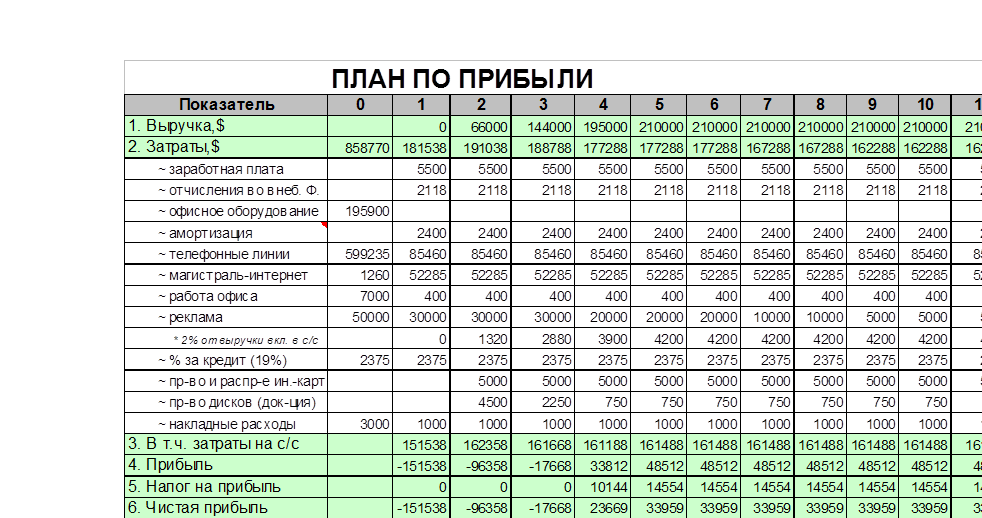Viewport: 982px width, 518px height.
Task: Click the cost-price cell 161668
Action: coord(543,445)
